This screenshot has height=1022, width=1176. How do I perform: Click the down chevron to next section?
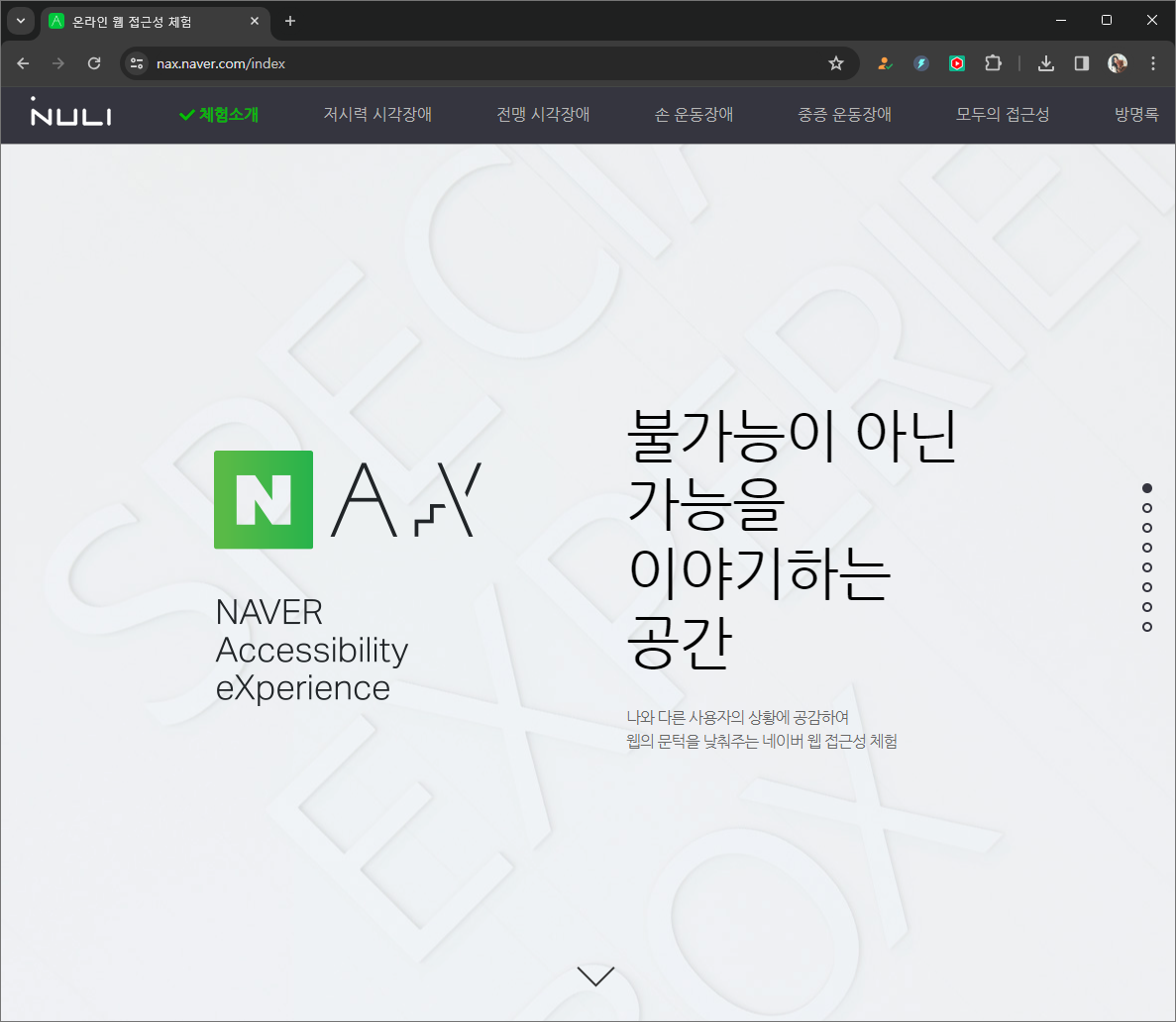(596, 975)
